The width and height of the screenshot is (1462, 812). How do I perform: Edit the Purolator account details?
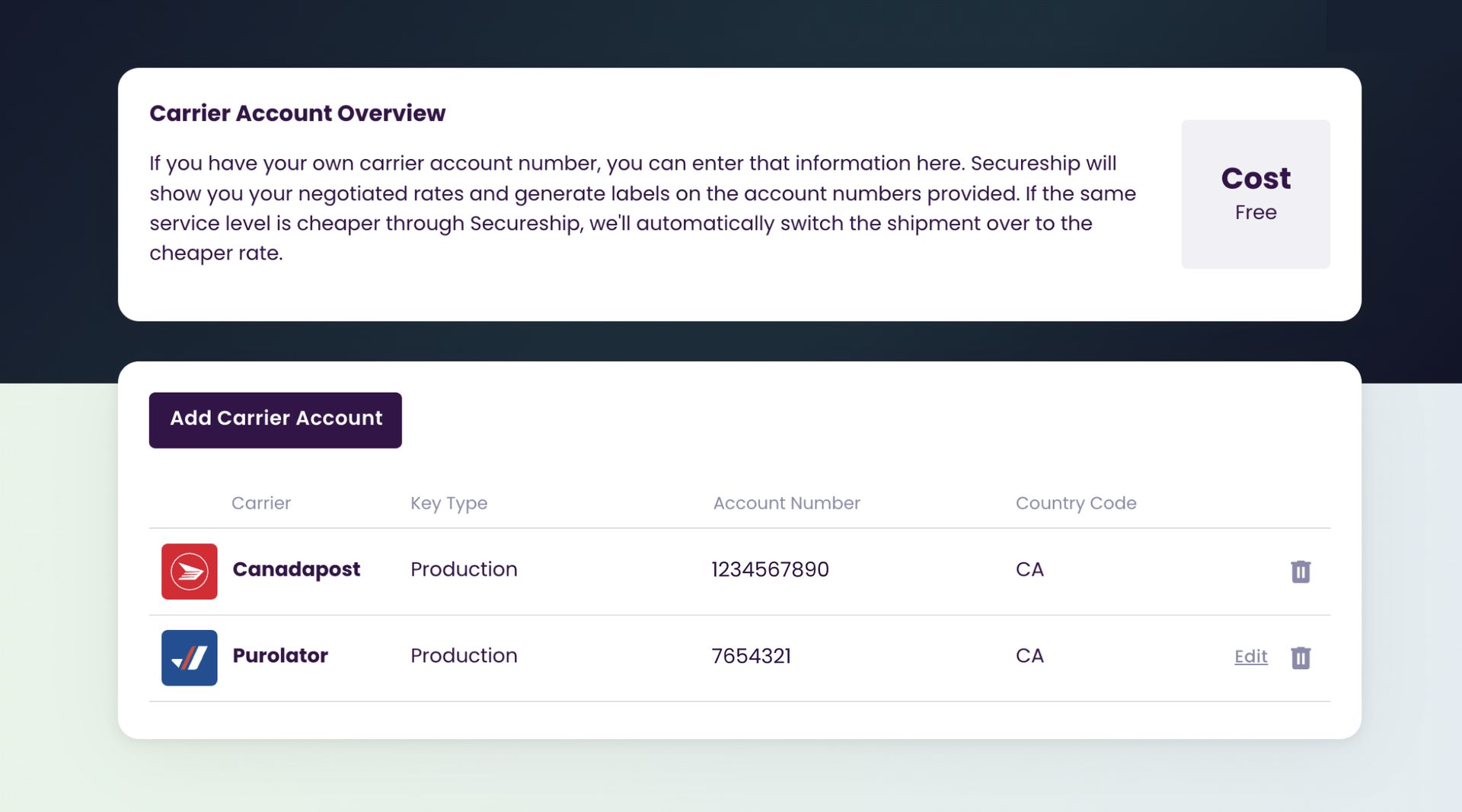[x=1250, y=657]
